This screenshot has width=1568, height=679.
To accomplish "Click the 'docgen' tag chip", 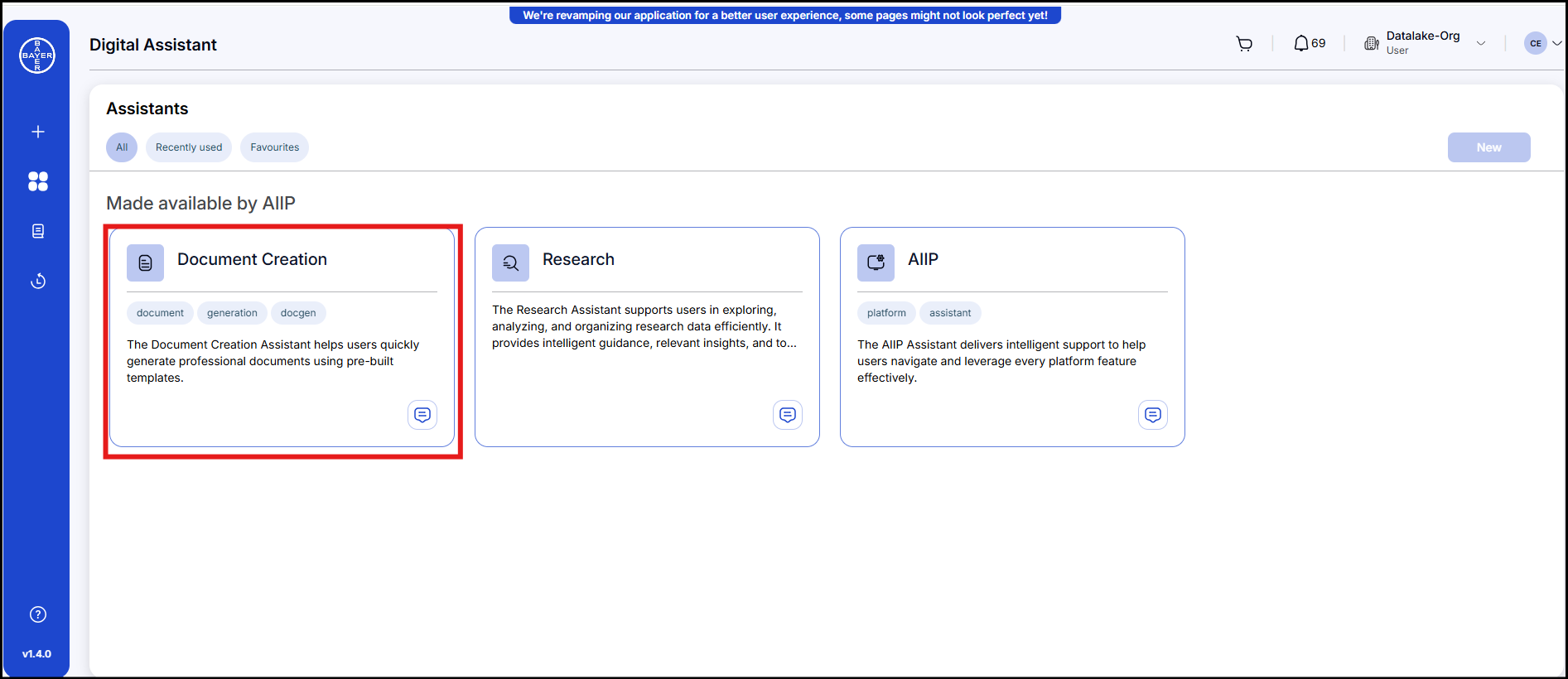I will [298, 313].
